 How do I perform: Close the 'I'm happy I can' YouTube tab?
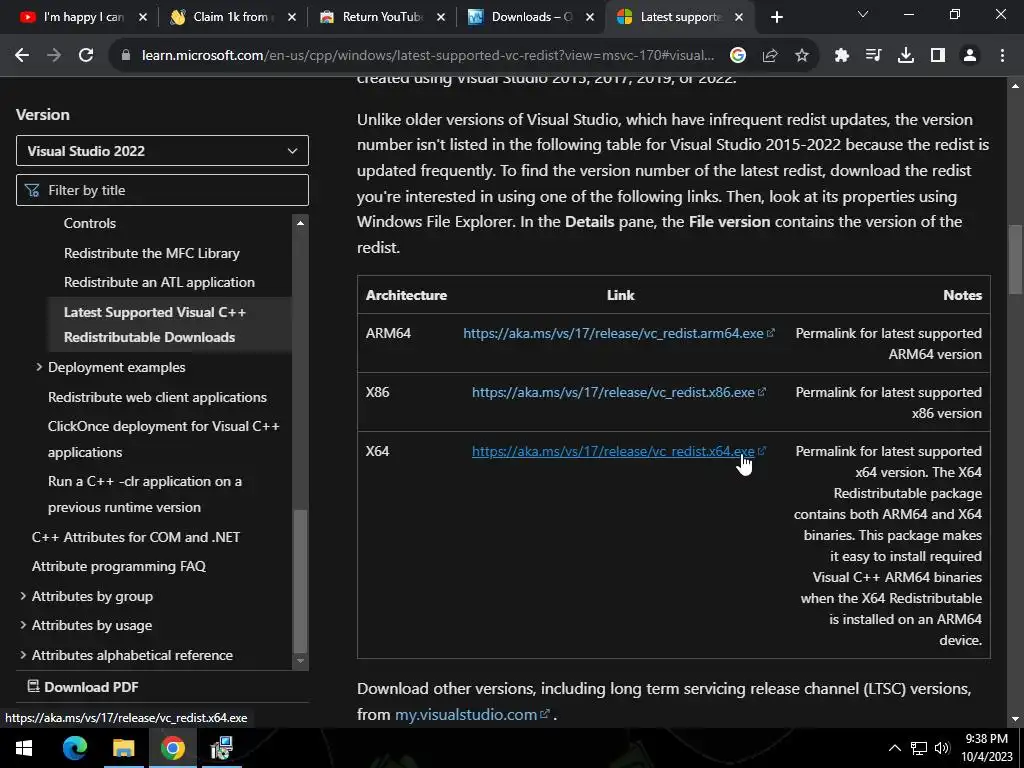[x=143, y=18]
